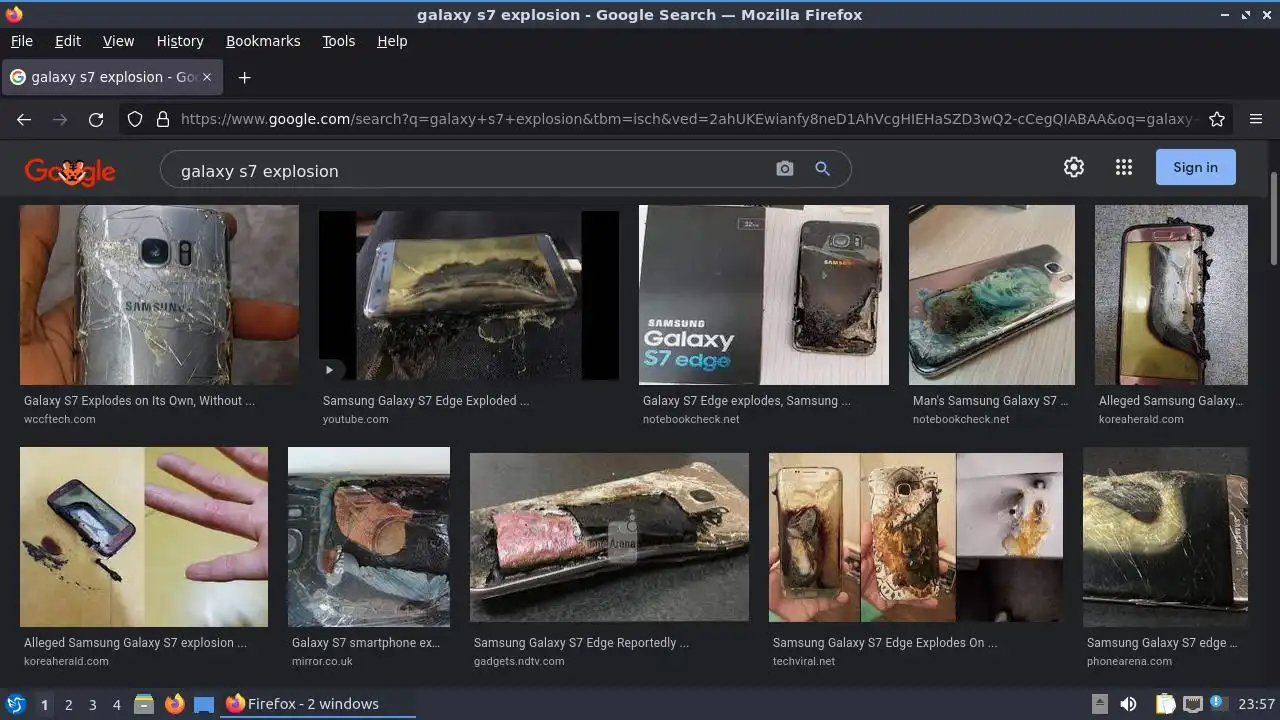Click 'Galaxy S7 Edge explodes, Samsung' caption

[747, 401]
